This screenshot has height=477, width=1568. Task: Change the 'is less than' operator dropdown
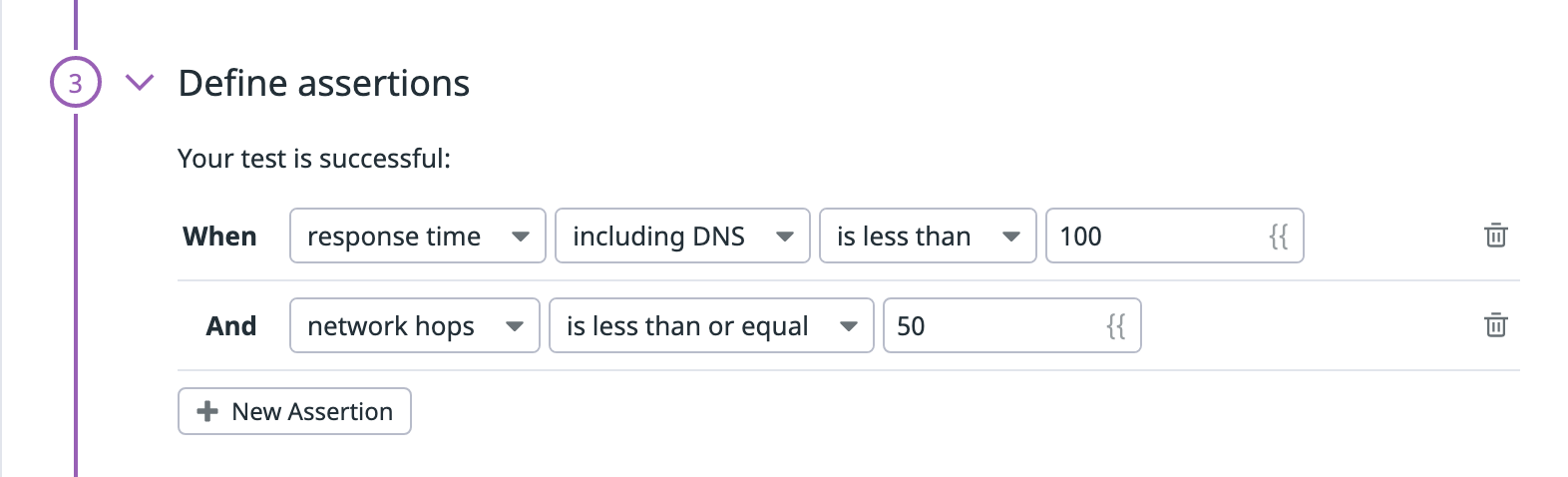point(928,236)
